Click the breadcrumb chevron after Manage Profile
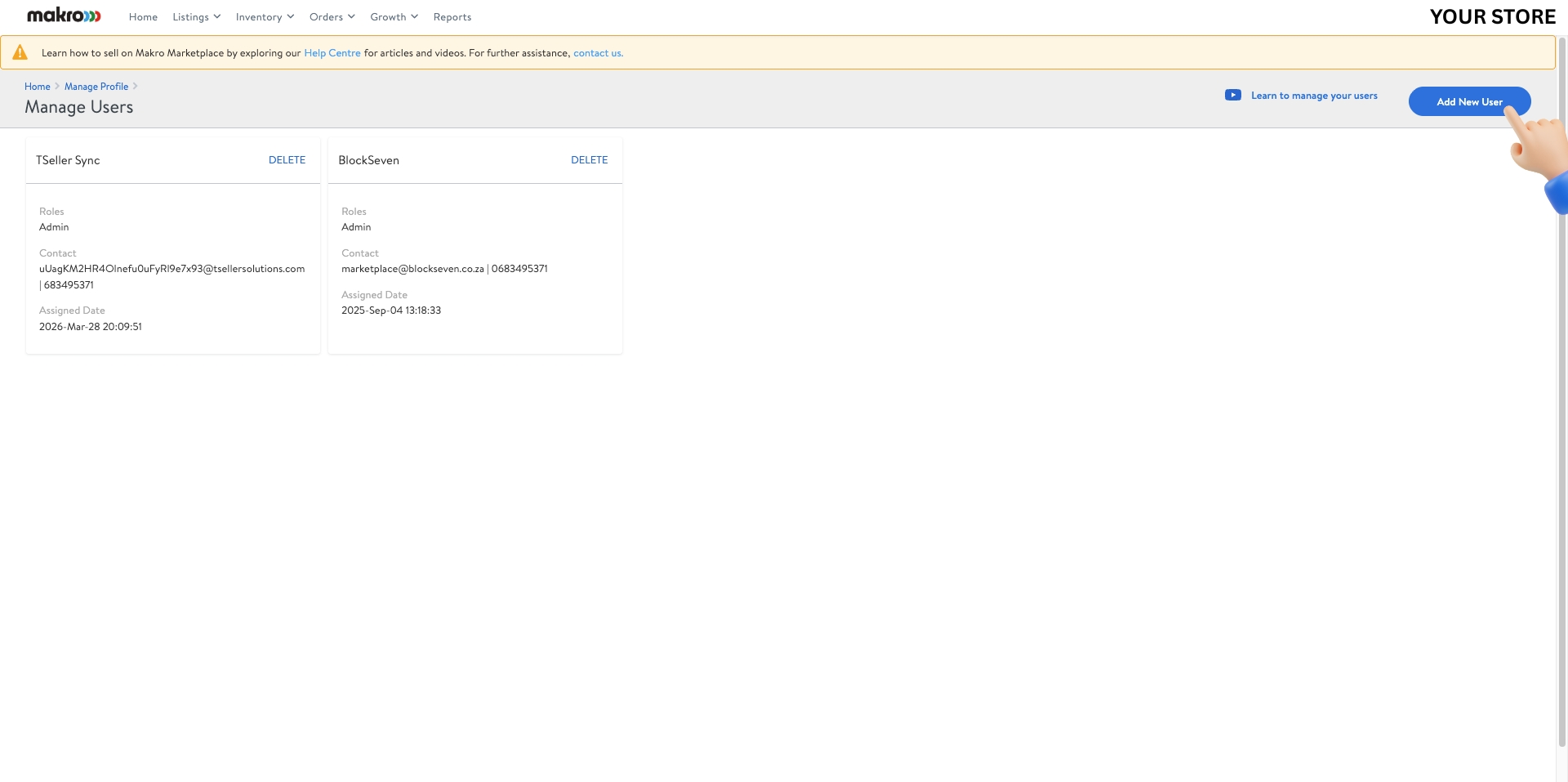Screen dimensions: 1568x782 [136, 86]
